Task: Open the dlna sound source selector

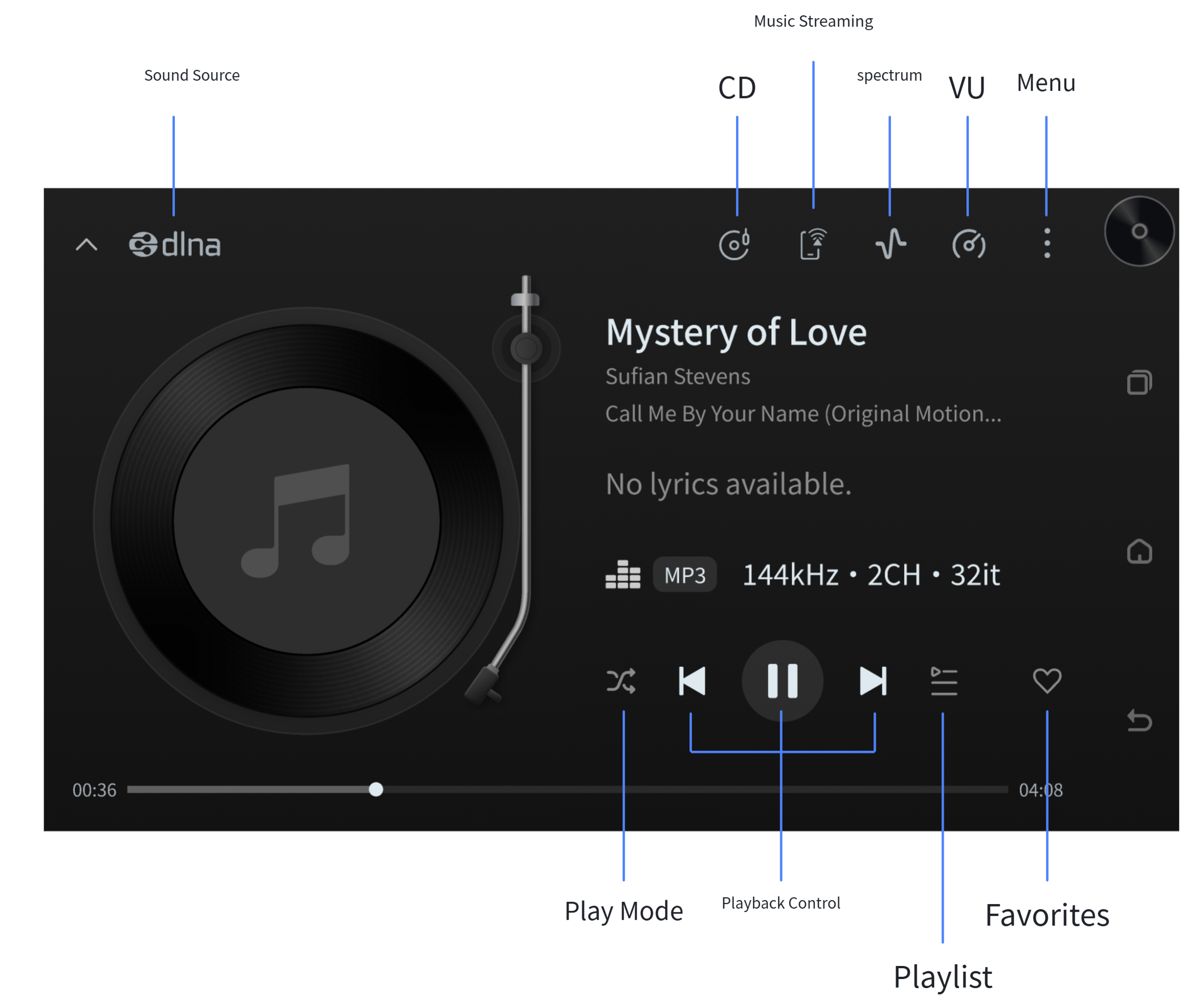Action: [175, 245]
